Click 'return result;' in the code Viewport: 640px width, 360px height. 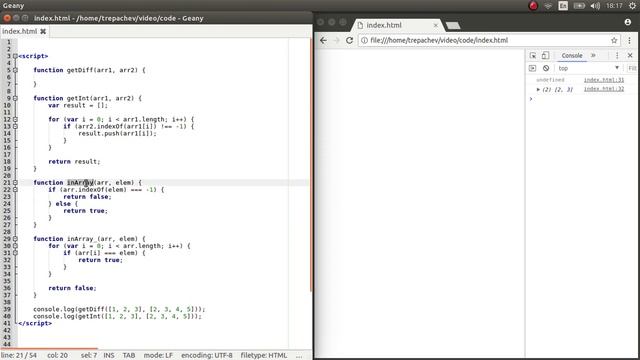coord(74,162)
